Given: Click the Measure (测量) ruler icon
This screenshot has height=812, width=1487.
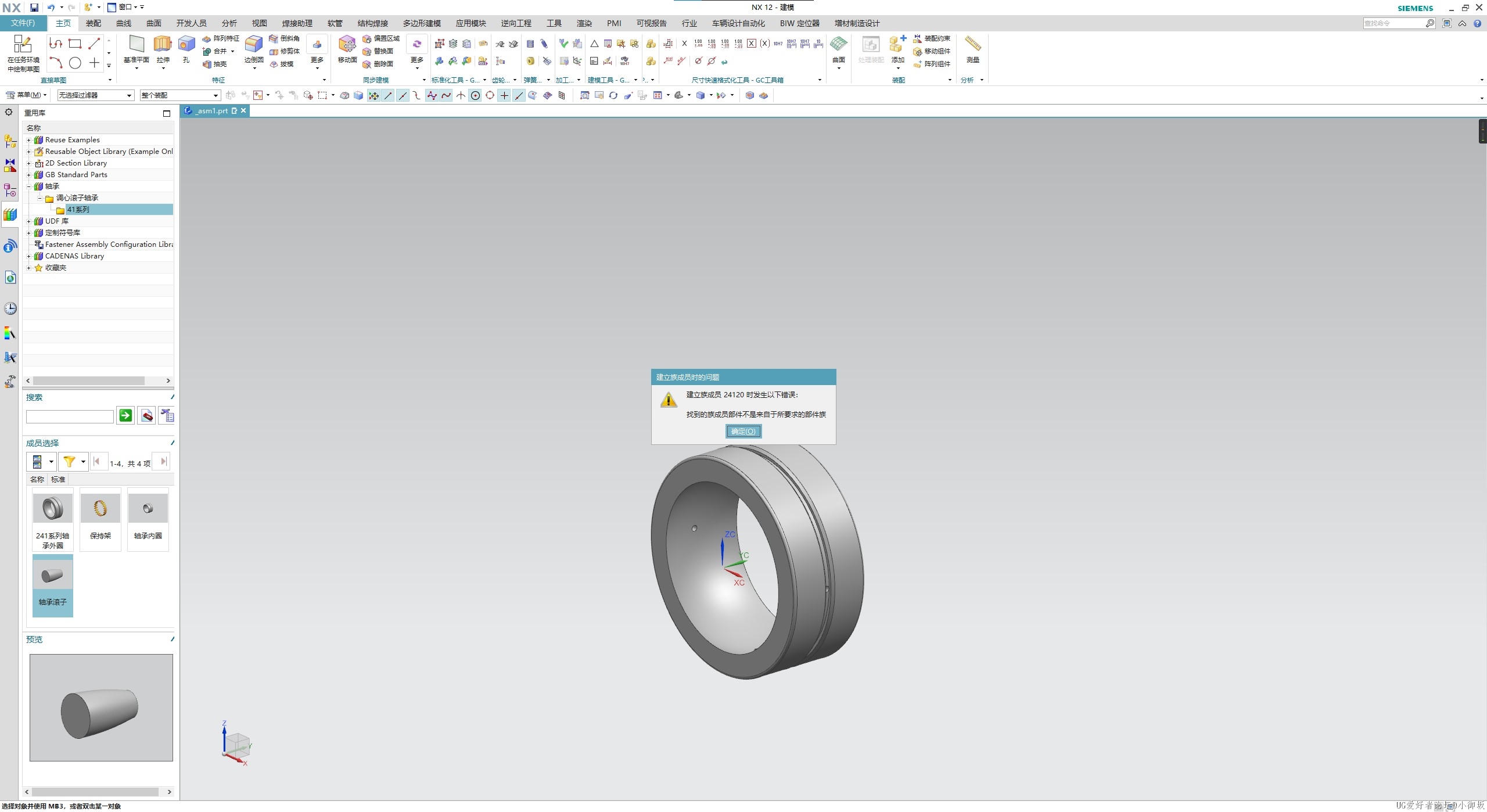Looking at the screenshot, I should point(973,44).
